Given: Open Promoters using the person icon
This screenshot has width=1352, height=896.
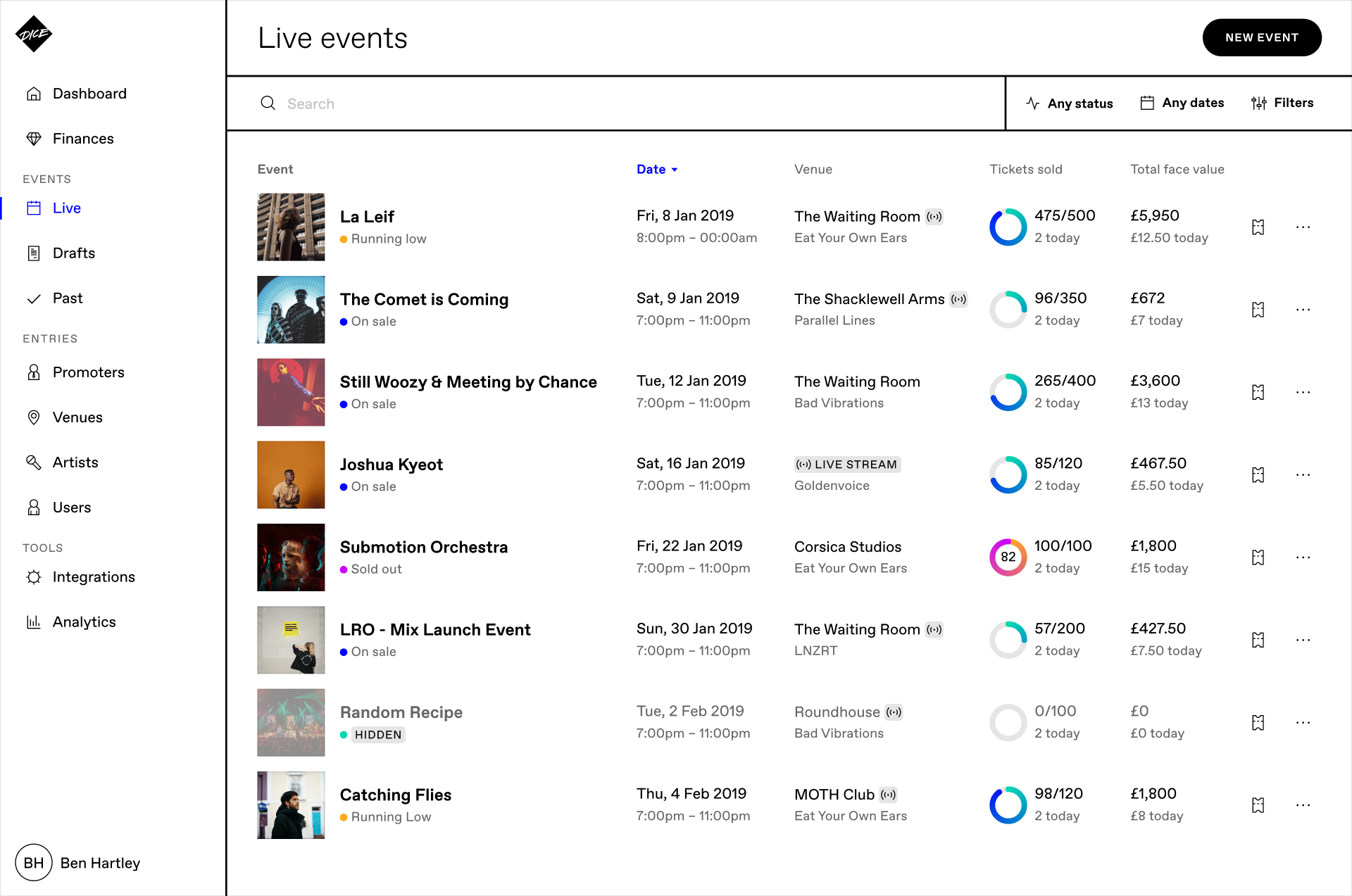Looking at the screenshot, I should coord(34,372).
